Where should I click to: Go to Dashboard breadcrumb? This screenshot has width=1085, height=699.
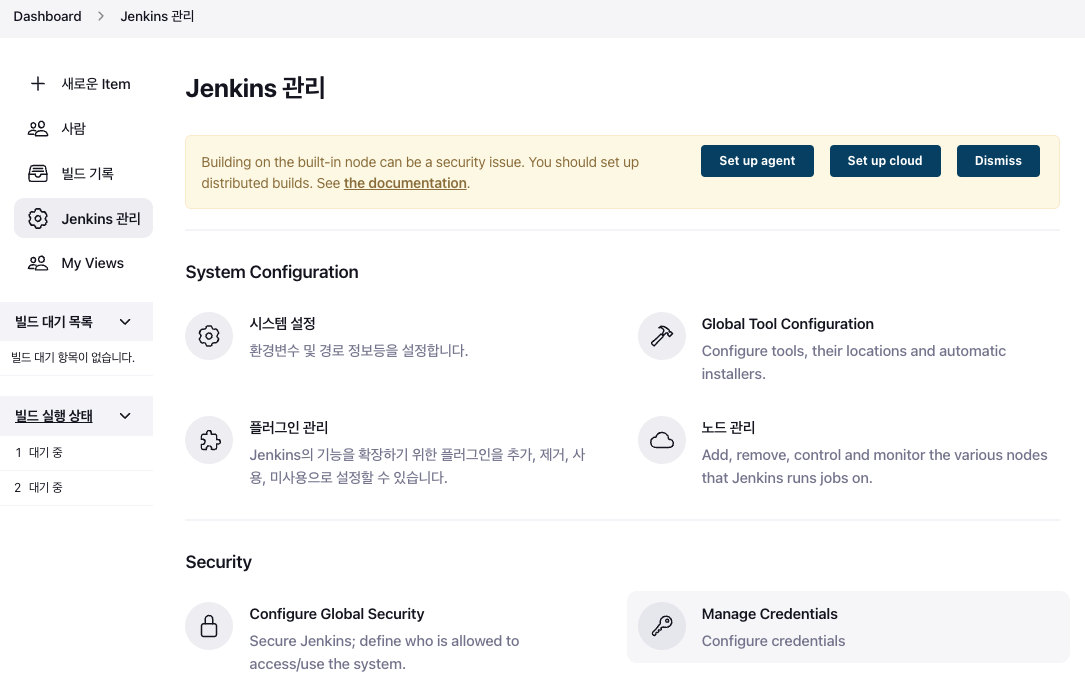pos(47,16)
